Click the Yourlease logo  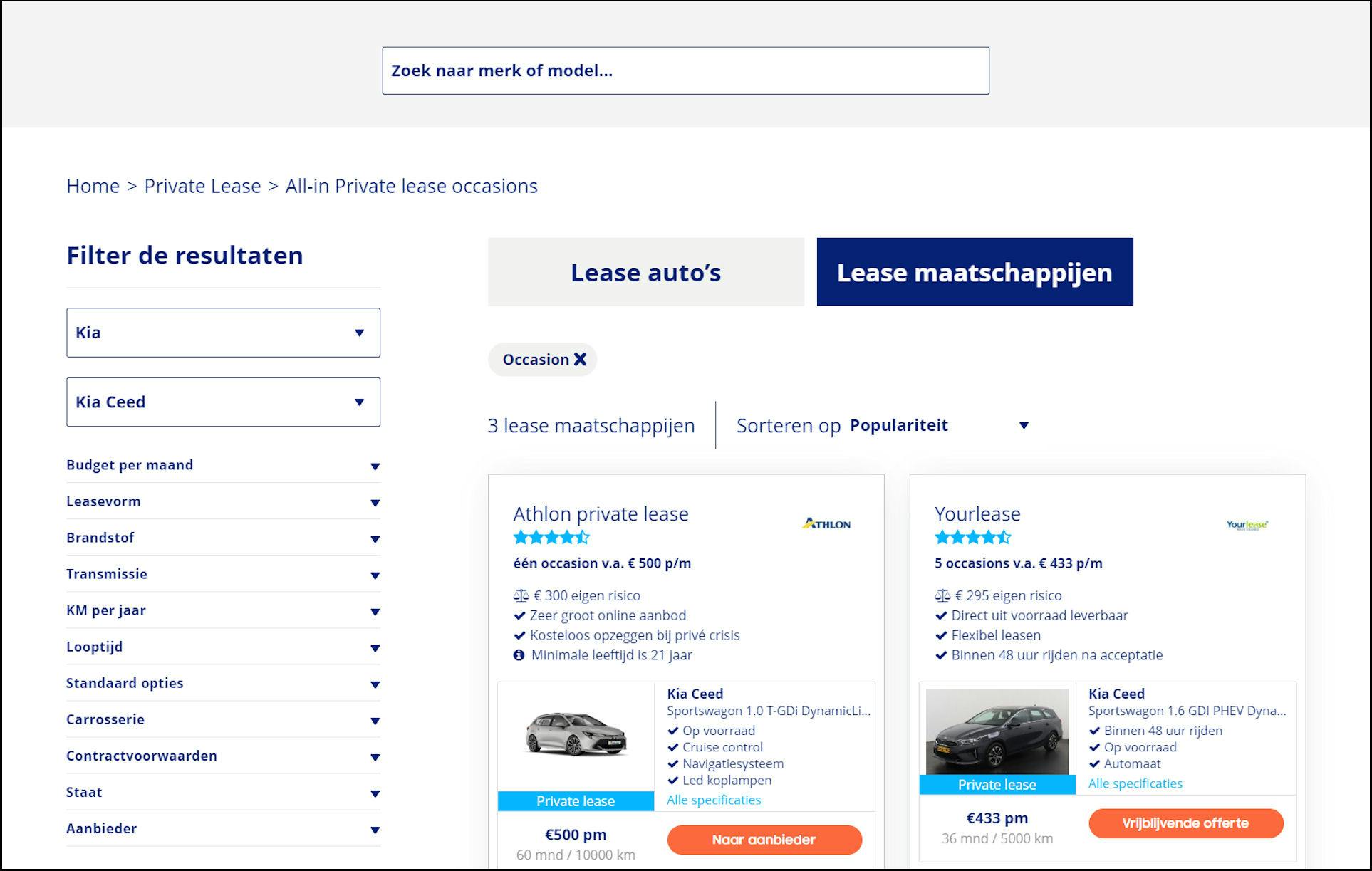pyautogui.click(x=1247, y=525)
